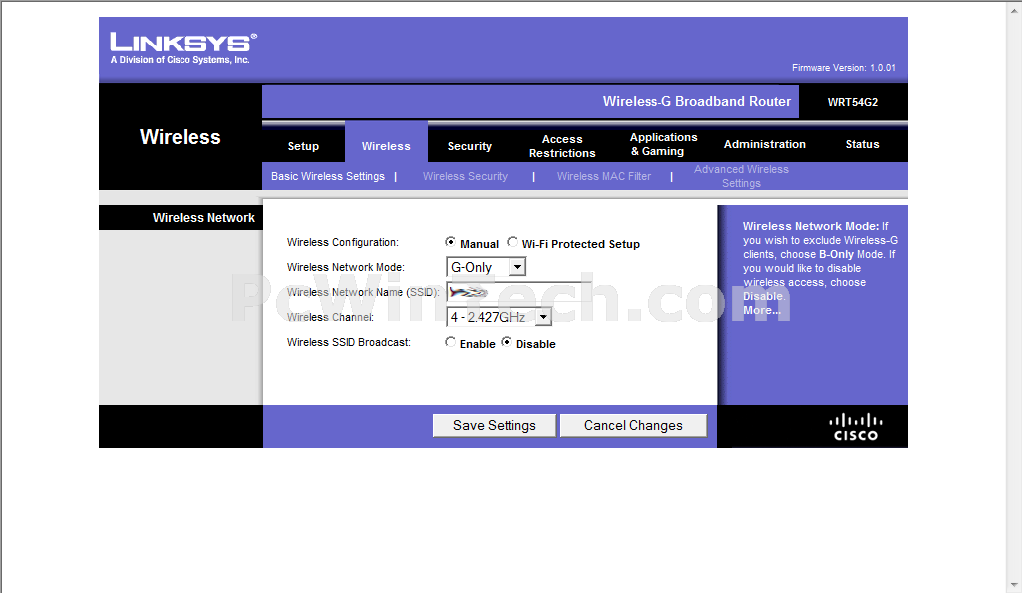The image size is (1022, 593).
Task: Click the Linksys logo
Action: [183, 48]
